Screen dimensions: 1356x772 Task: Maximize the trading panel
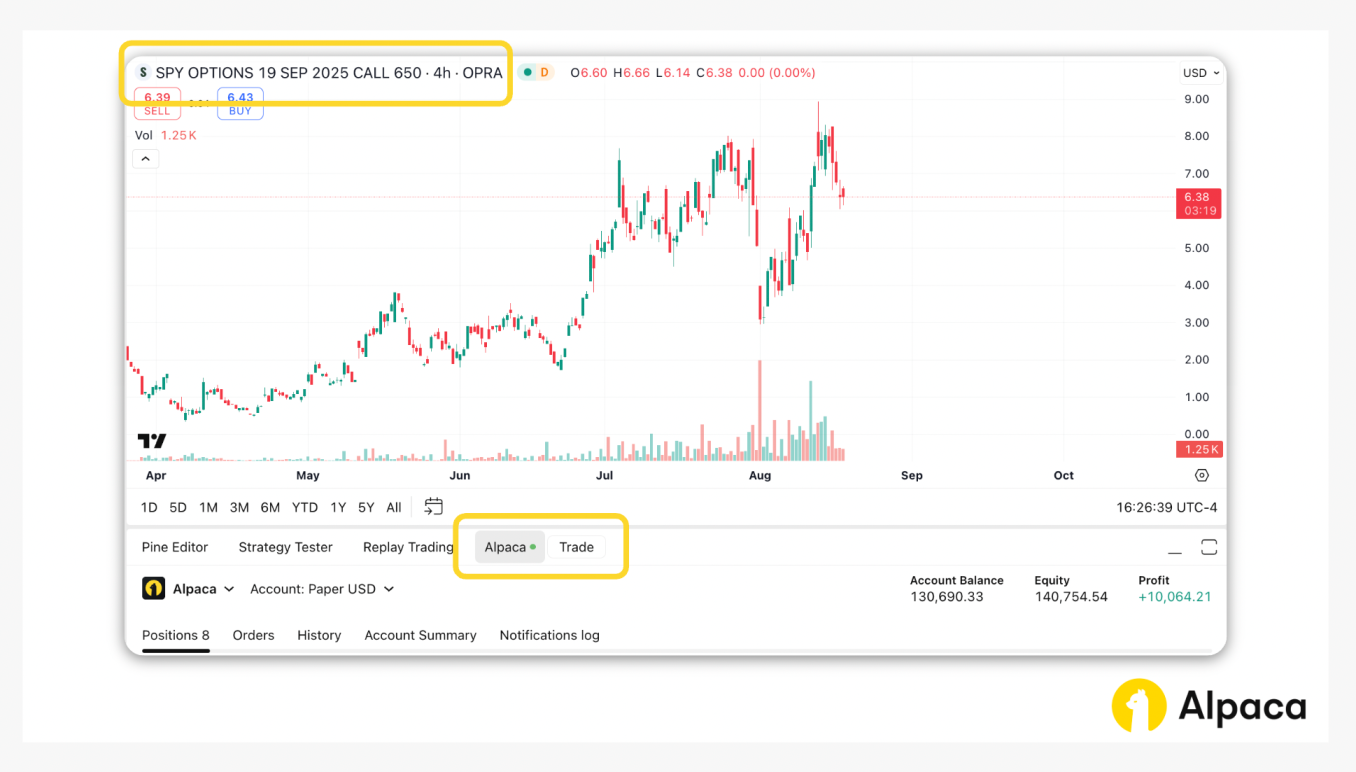(1209, 547)
